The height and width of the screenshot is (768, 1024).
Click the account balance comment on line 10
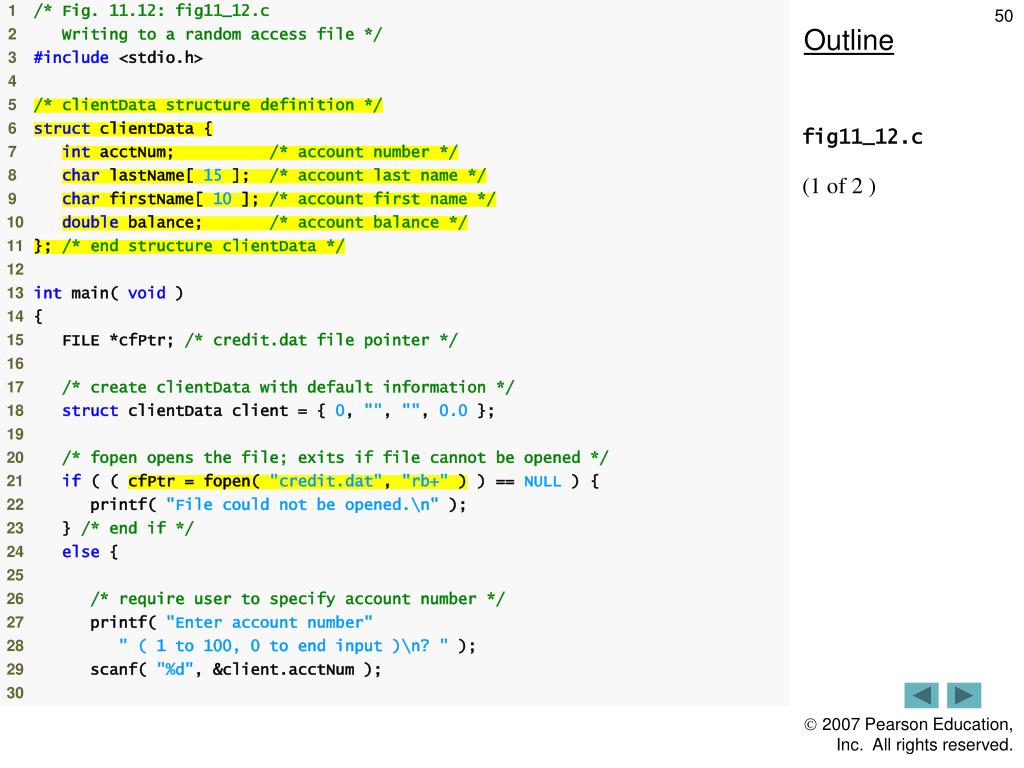(368, 222)
